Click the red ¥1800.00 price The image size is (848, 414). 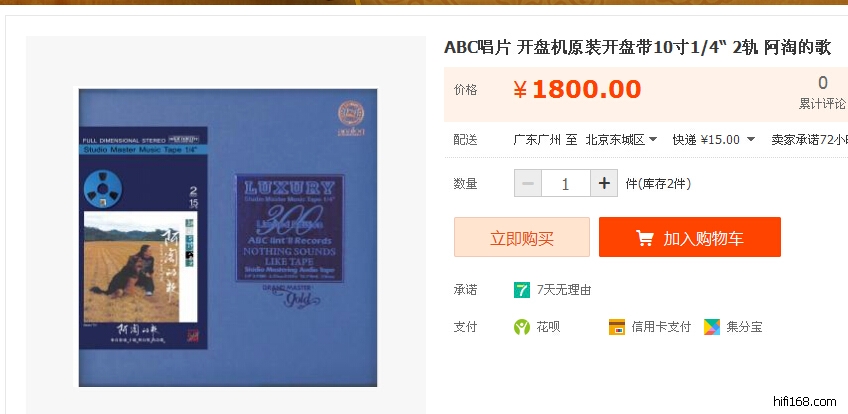click(x=577, y=89)
